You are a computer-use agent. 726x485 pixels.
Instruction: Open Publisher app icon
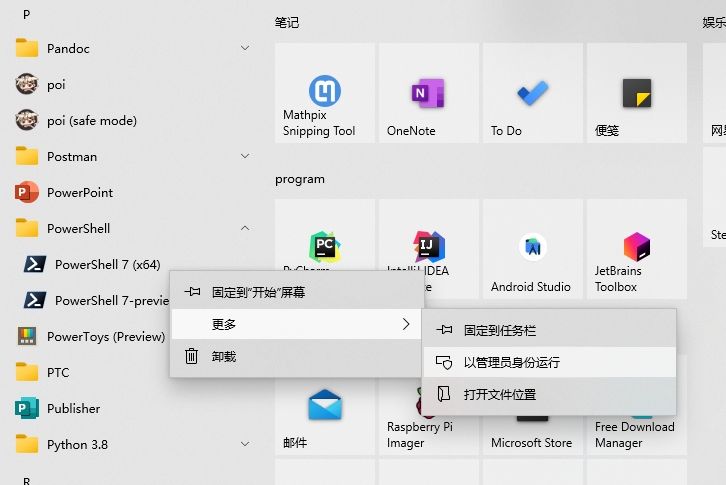tap(27, 408)
